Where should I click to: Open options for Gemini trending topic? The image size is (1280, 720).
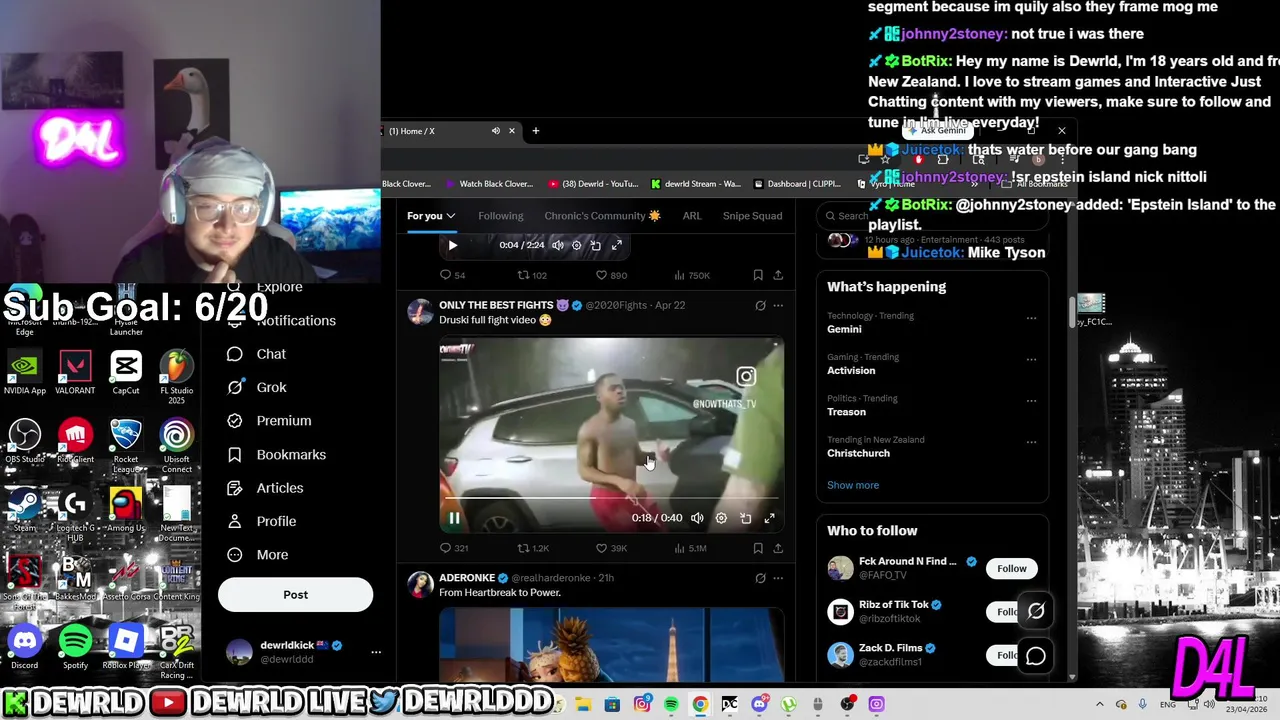[x=1031, y=318]
